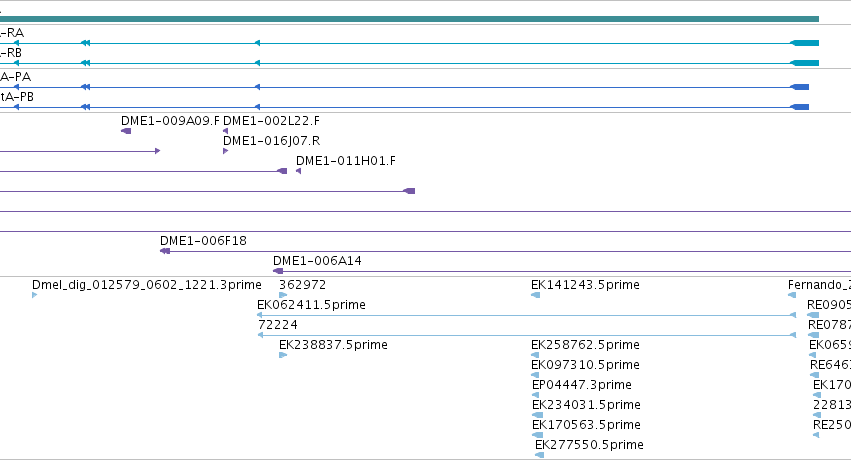Select the DME1-009A09.F purple arrow feature
This screenshot has height=460, width=851.
126,131
